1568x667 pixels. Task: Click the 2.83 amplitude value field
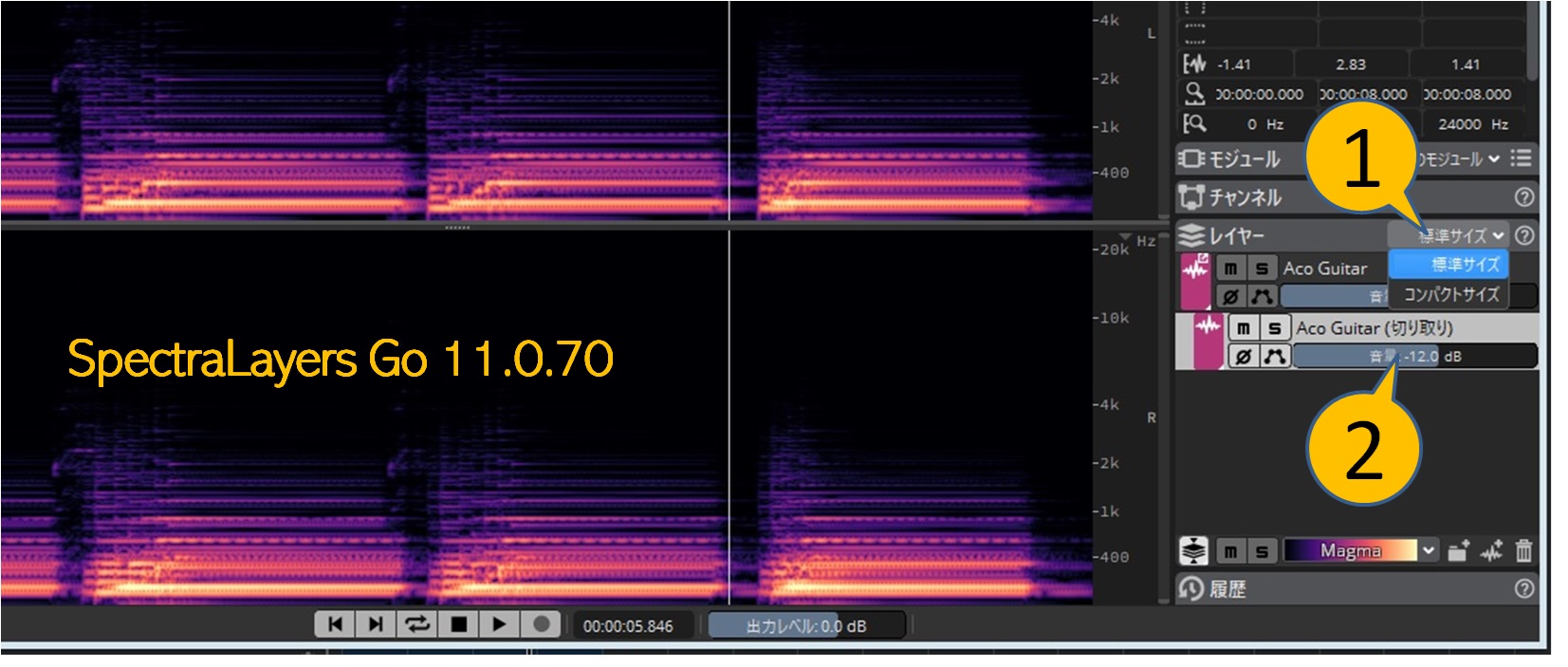[x=1351, y=65]
